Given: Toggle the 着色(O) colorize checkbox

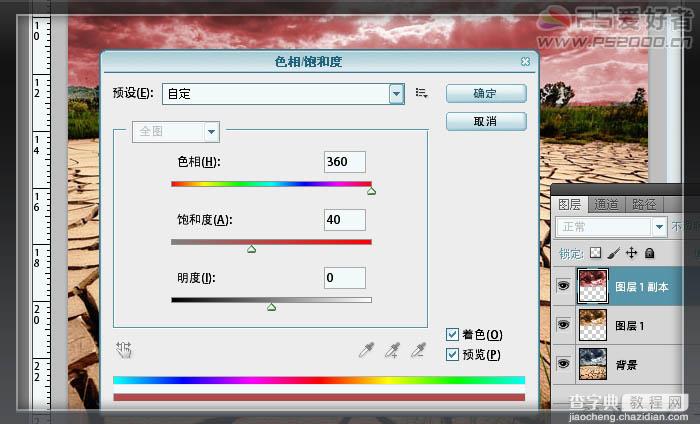Looking at the screenshot, I should point(452,334).
